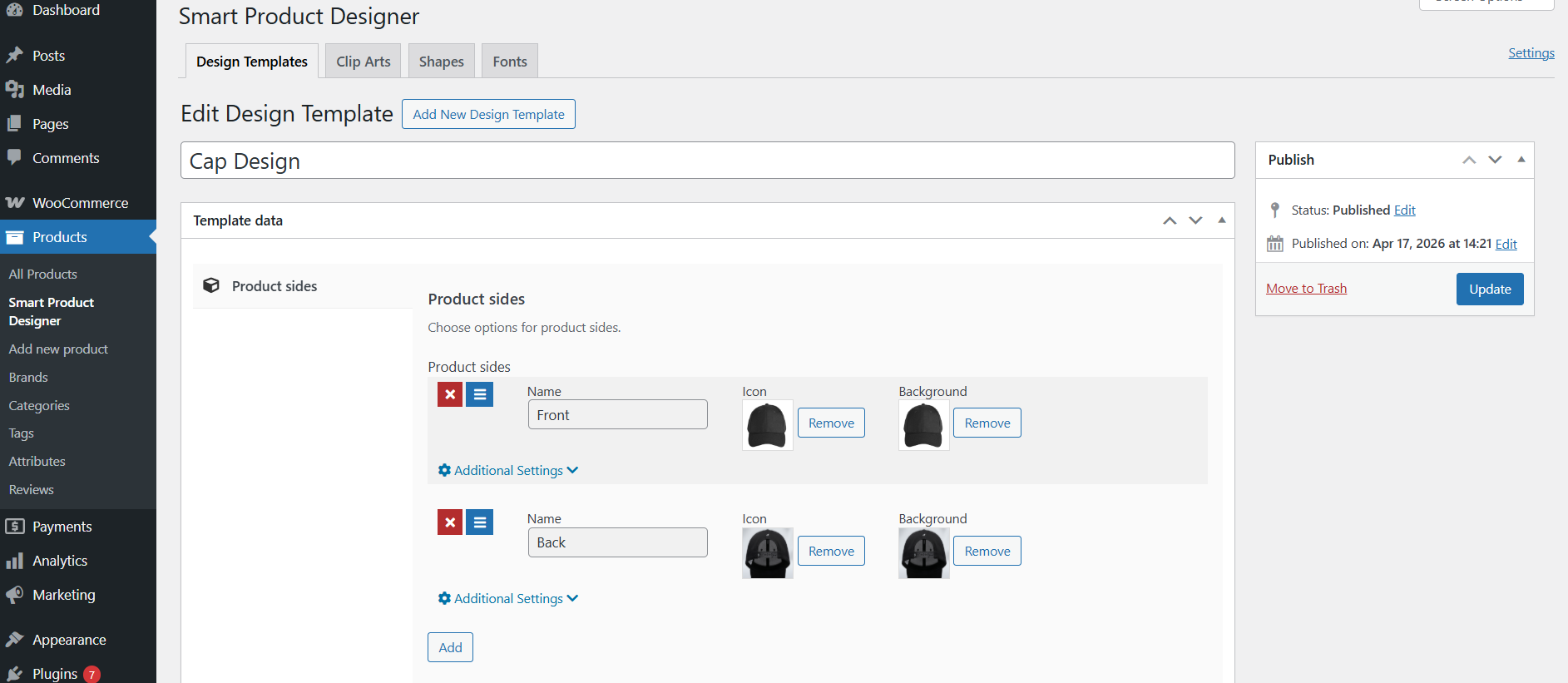Open the Fonts tab
The width and height of the screenshot is (1568, 683).
click(510, 61)
